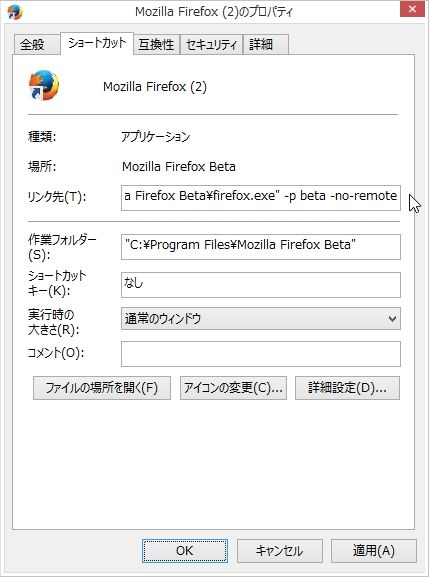Open アイコンの変更 dialog
The image size is (429, 577).
coord(233,388)
